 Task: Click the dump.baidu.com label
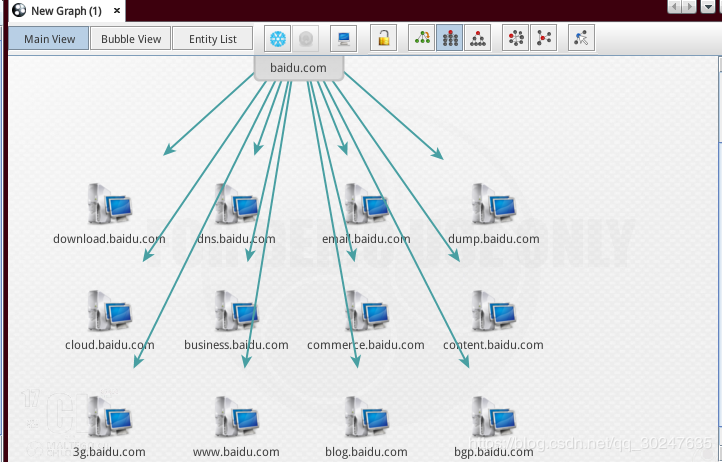pos(494,239)
